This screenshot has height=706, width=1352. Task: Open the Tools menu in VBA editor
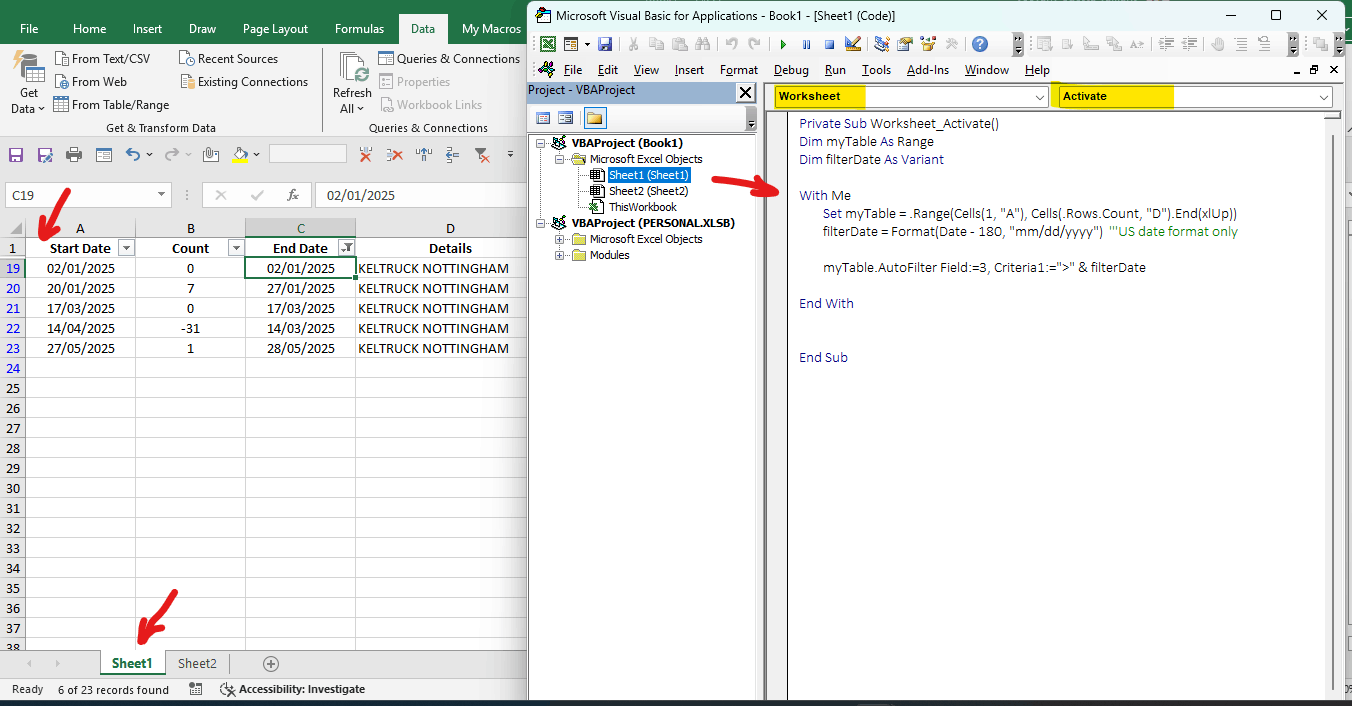tap(876, 70)
